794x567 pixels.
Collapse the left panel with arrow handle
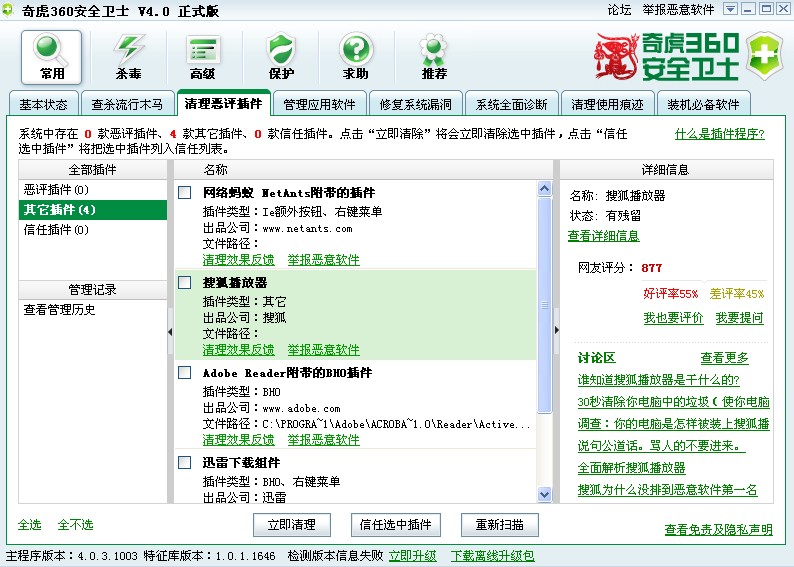pos(170,332)
